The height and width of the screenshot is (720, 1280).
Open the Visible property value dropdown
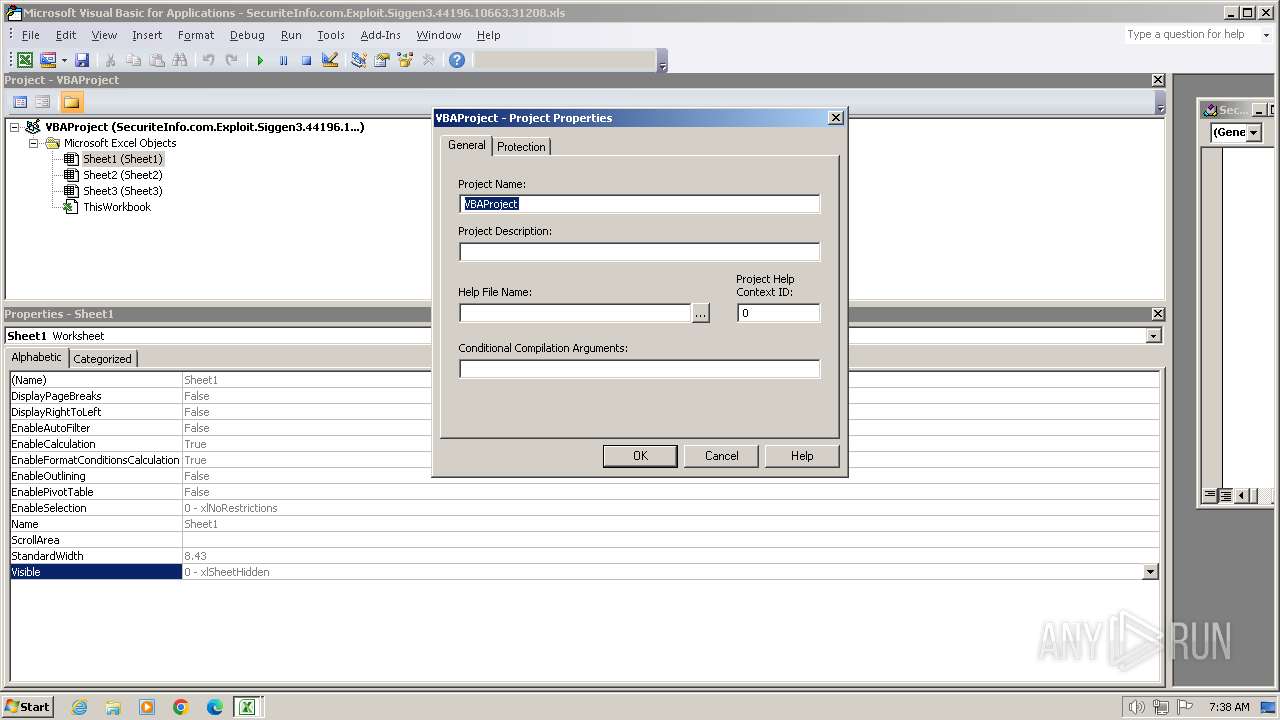tap(1150, 572)
